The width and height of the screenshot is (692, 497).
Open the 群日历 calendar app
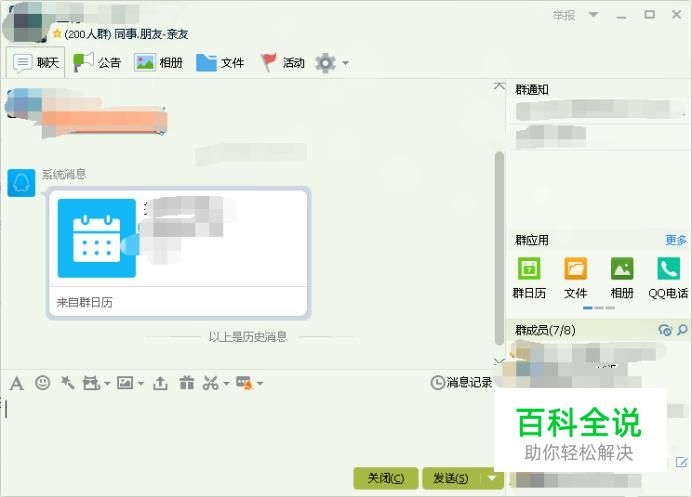(x=529, y=278)
